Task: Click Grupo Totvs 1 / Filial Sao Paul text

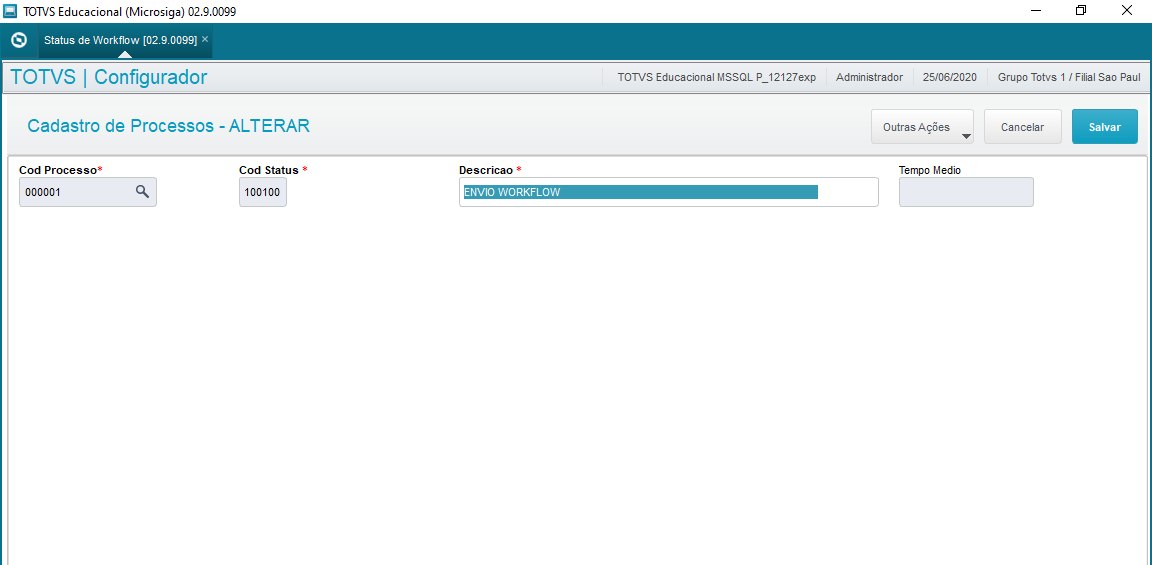Action: click(x=1068, y=77)
